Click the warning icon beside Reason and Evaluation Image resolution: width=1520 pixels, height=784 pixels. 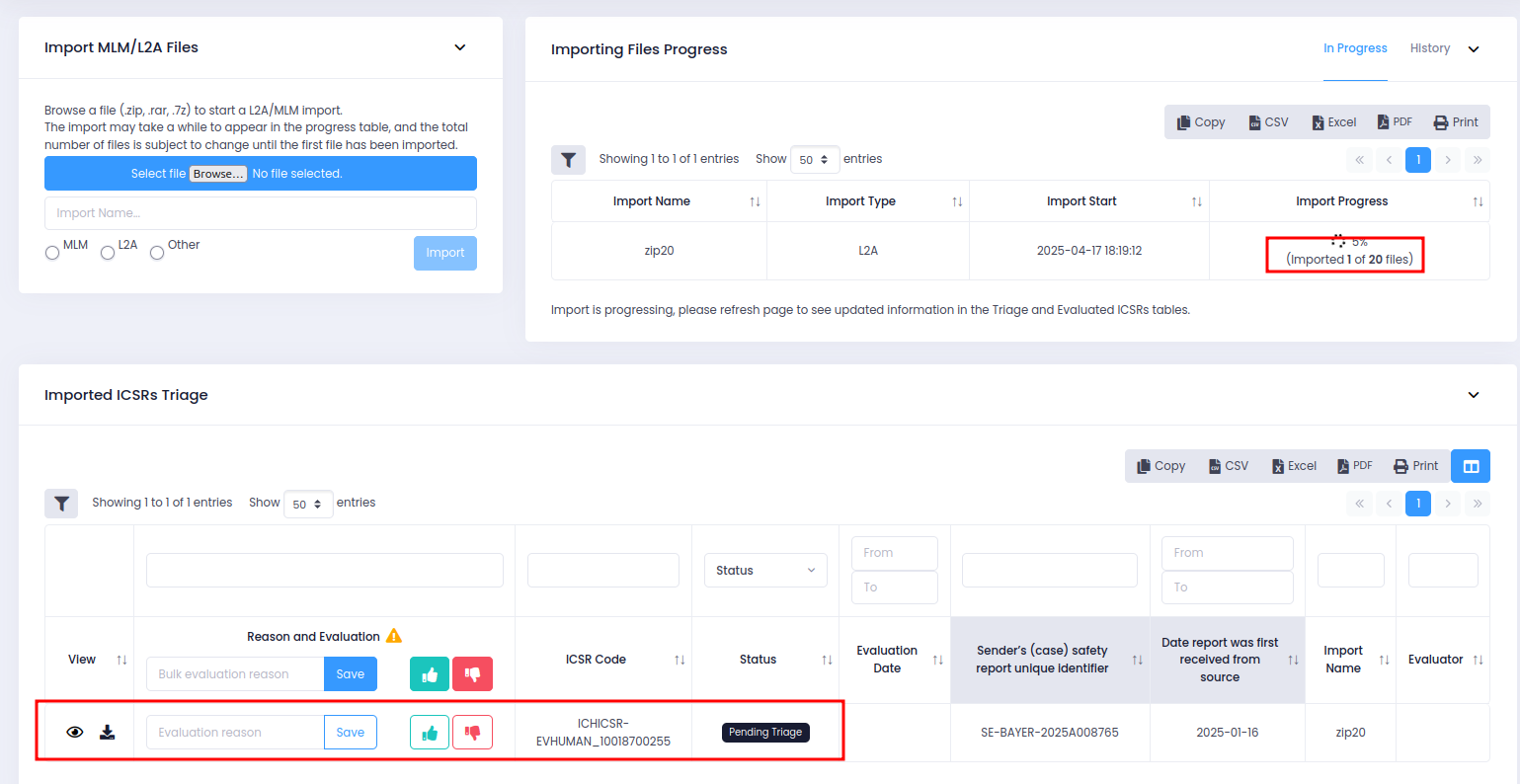tap(394, 637)
